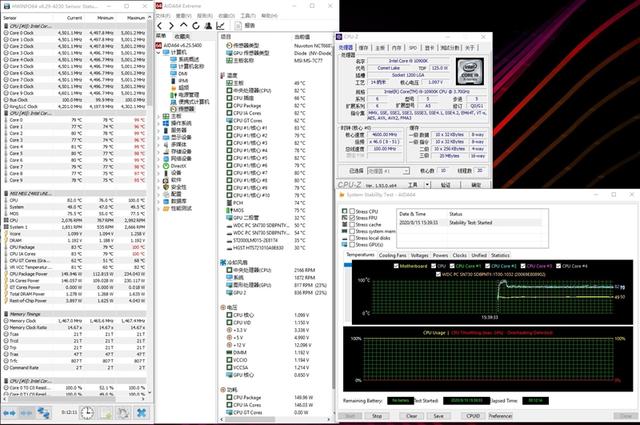Switch to Clocks tab
This screenshot has width=640, height=425.
point(459,255)
